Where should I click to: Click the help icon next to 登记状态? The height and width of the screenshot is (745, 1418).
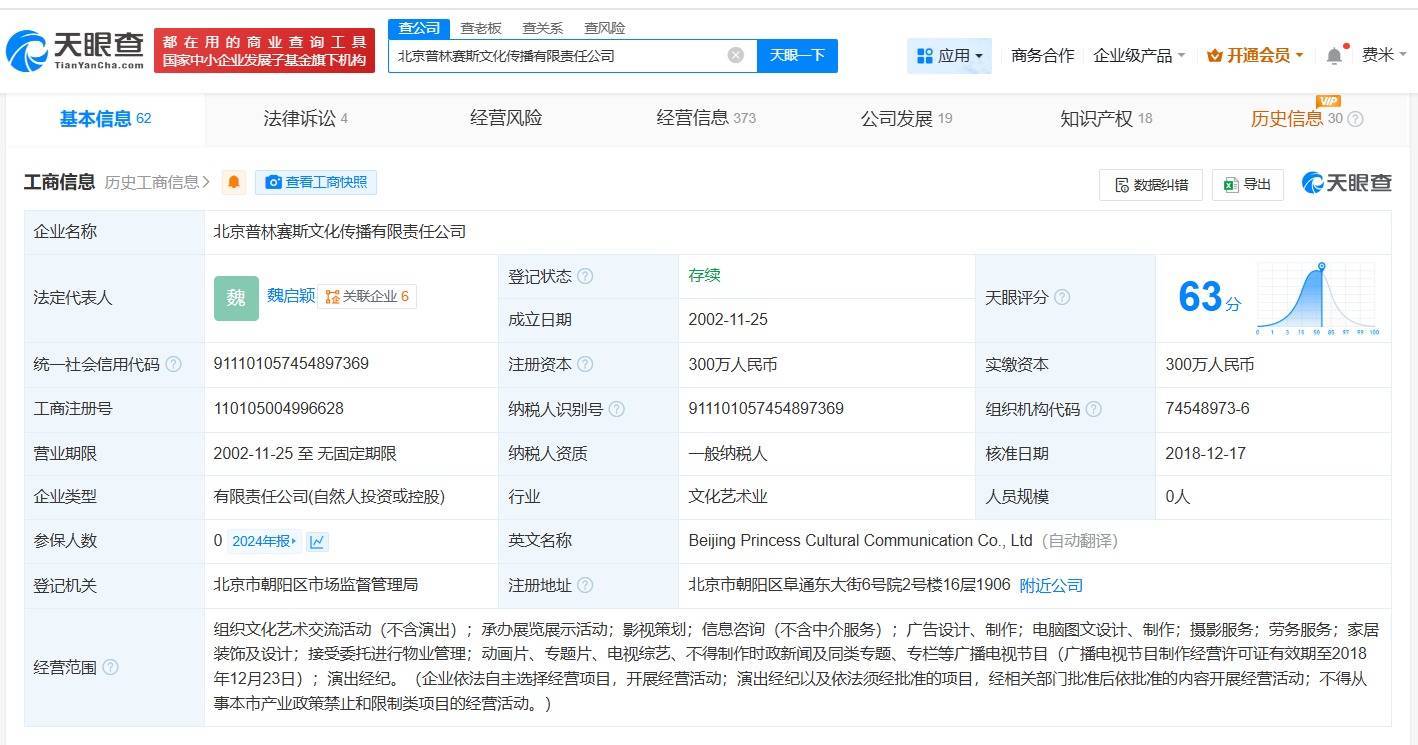tap(585, 276)
